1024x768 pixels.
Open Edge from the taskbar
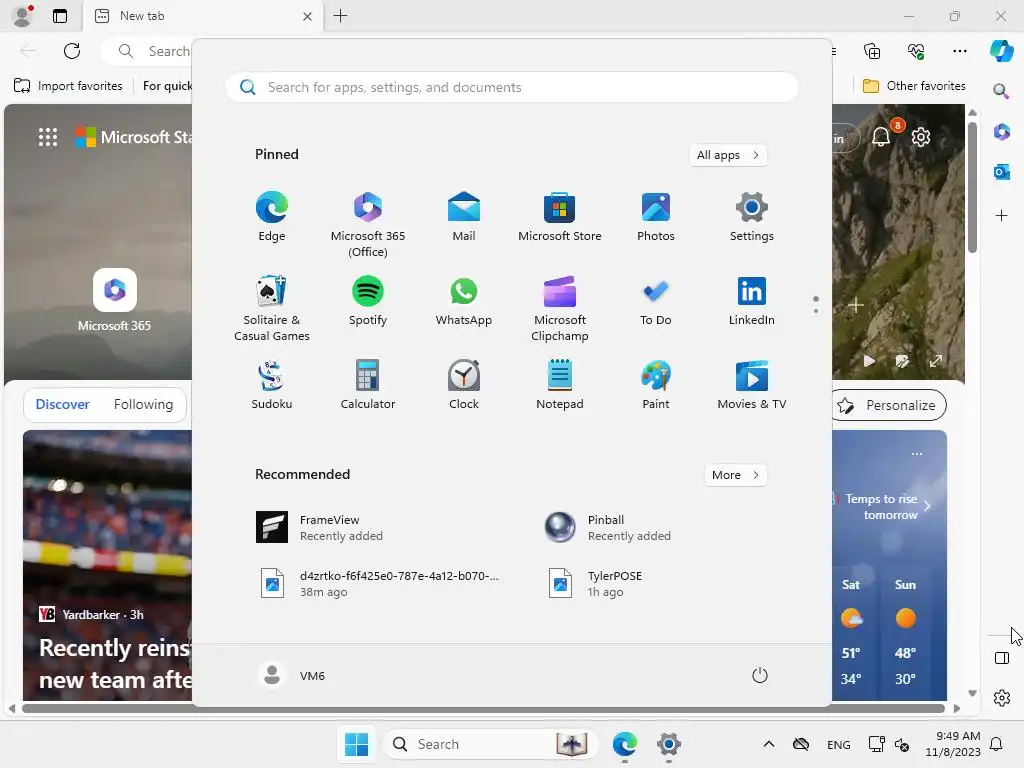[625, 744]
